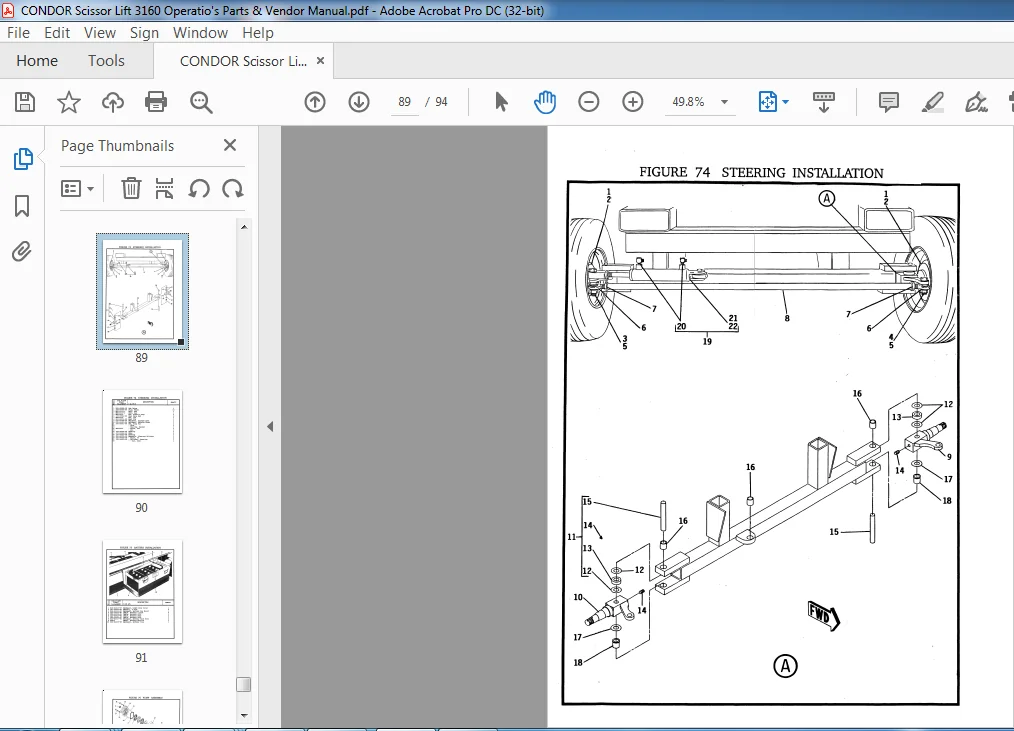Click the thumbnail panel scrollbar handle
Screen dimensions: 1014x731
pyautogui.click(x=244, y=684)
